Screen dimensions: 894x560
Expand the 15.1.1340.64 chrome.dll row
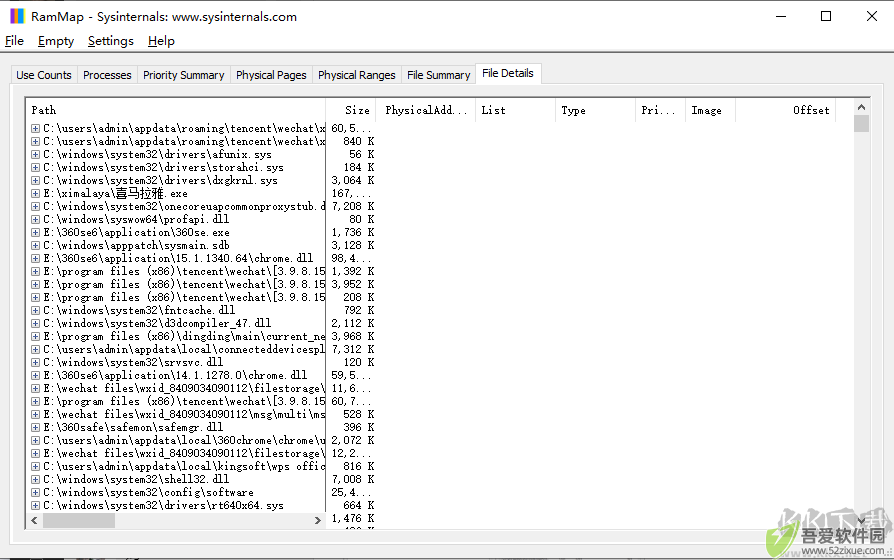pyautogui.click(x=35, y=258)
